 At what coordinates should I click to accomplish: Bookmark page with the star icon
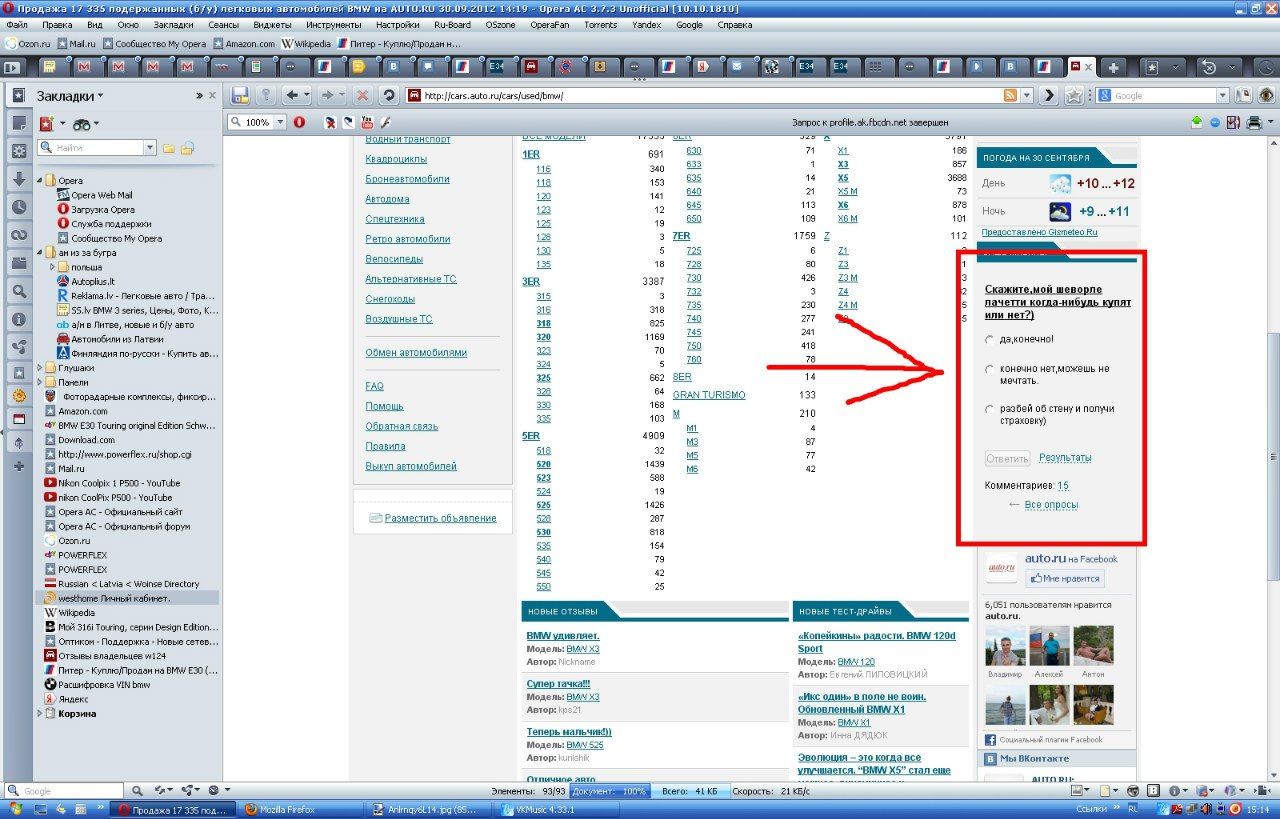click(x=1074, y=95)
